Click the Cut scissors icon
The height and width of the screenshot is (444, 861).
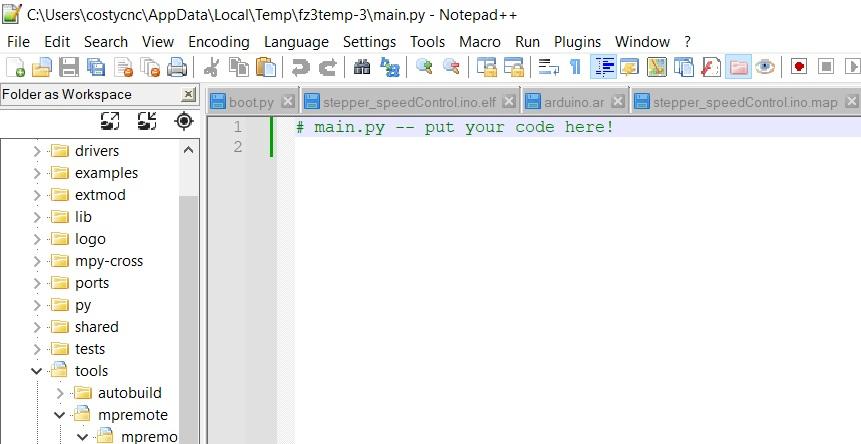(x=211, y=67)
